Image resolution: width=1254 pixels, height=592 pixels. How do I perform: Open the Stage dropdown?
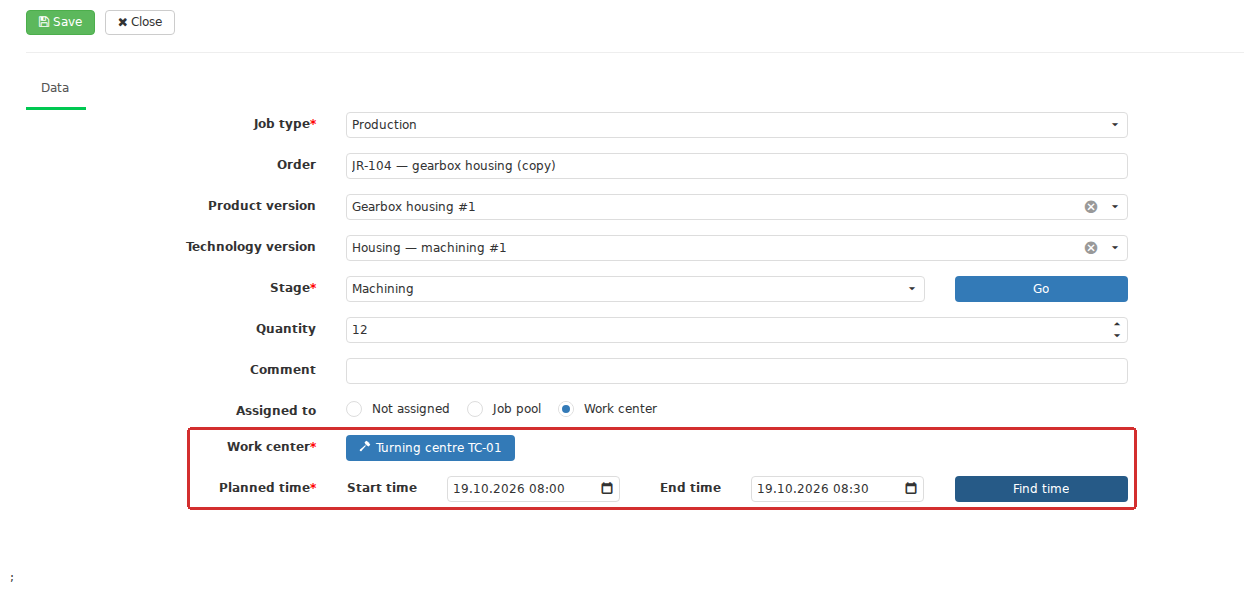point(635,289)
